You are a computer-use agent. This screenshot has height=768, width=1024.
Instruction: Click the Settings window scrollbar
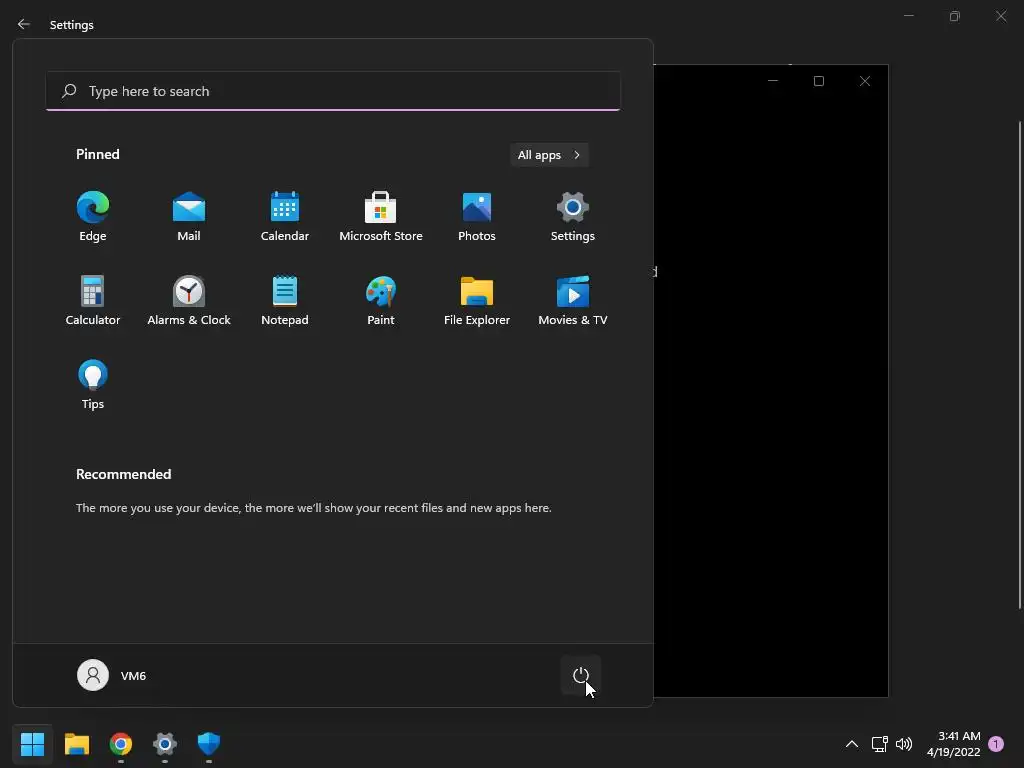(1019, 366)
